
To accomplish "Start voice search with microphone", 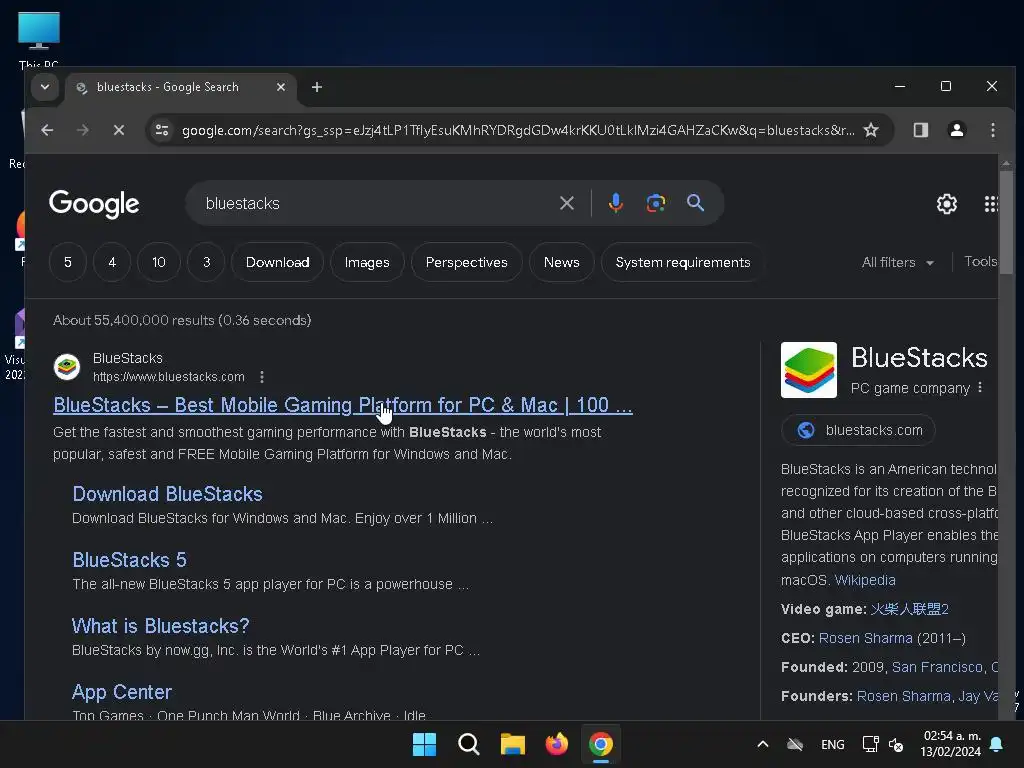I will (615, 203).
